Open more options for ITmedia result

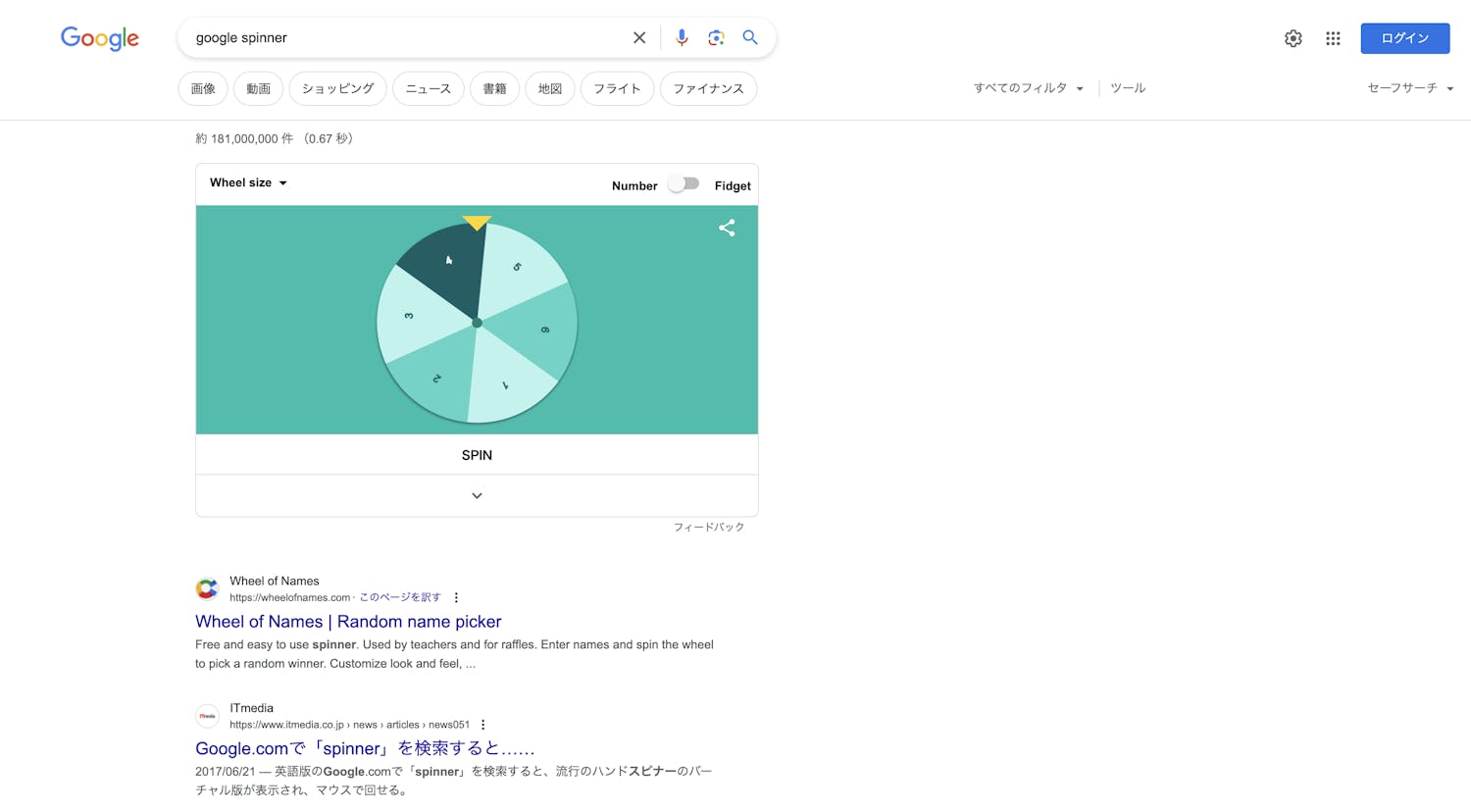coord(482,725)
